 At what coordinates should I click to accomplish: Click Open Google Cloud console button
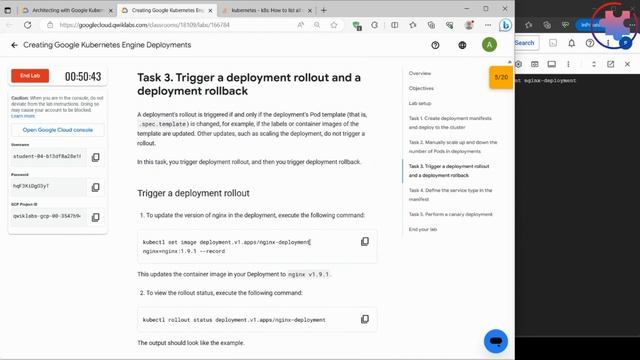(x=58, y=130)
